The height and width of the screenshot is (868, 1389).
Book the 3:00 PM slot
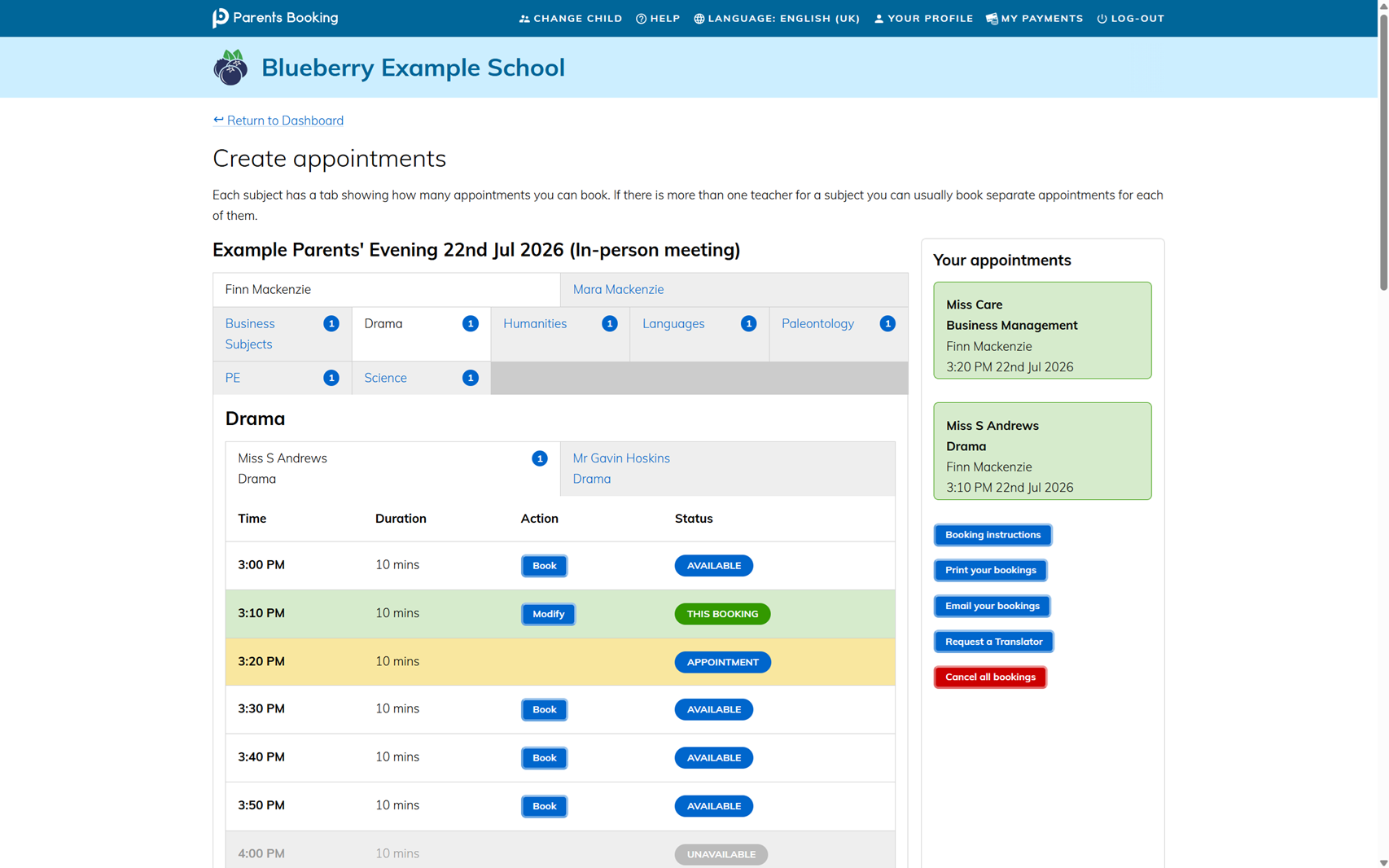coord(544,566)
